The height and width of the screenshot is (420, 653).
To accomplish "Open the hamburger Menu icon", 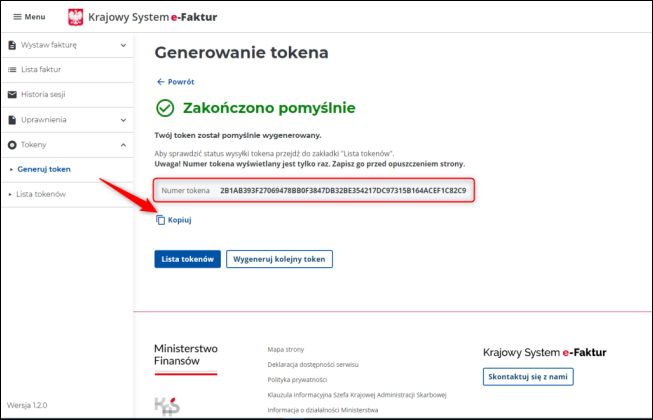I will 17,17.
